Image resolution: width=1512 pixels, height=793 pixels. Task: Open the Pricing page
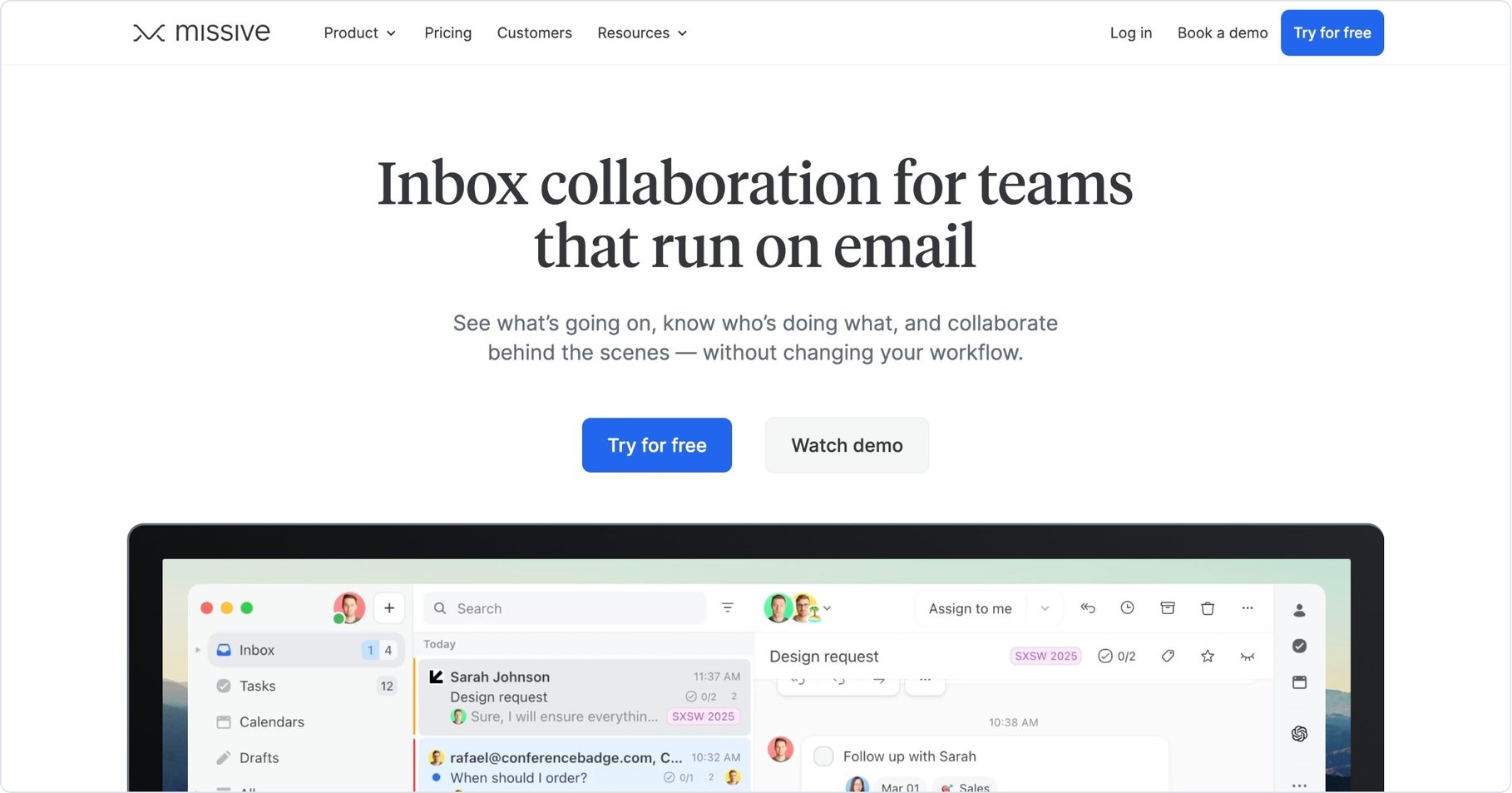[447, 32]
